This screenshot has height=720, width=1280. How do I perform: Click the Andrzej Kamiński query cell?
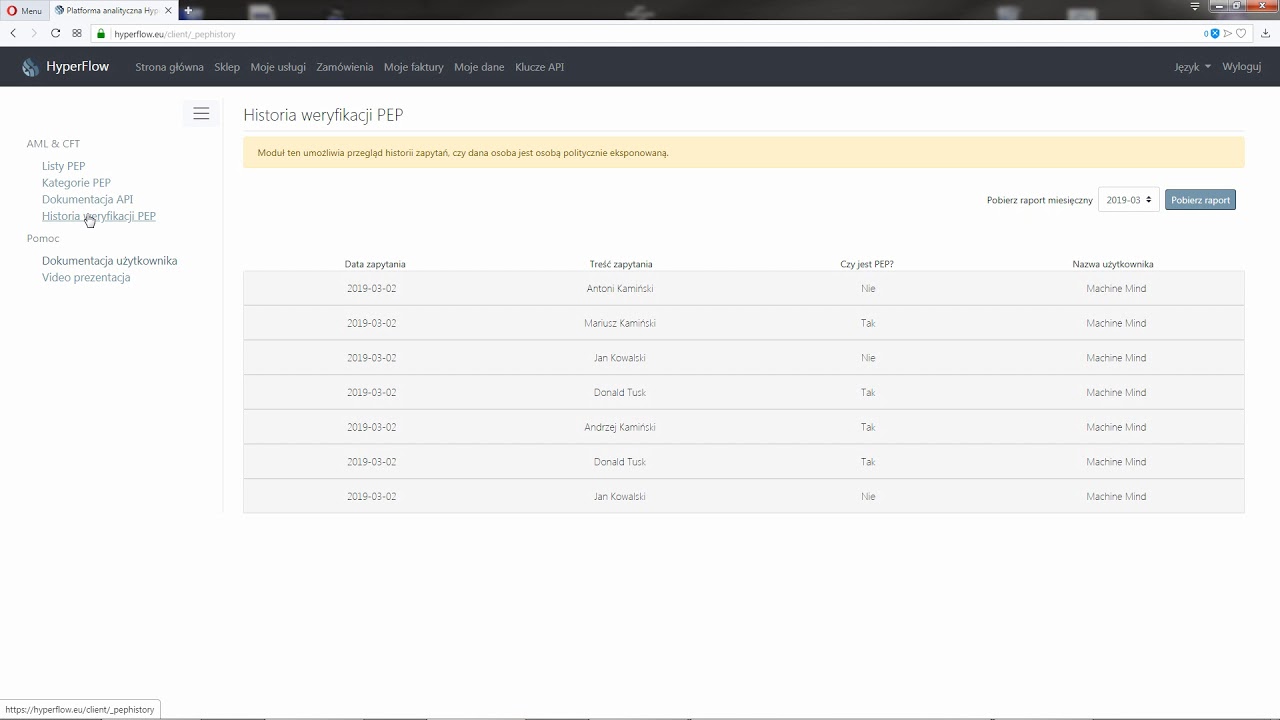(620, 427)
